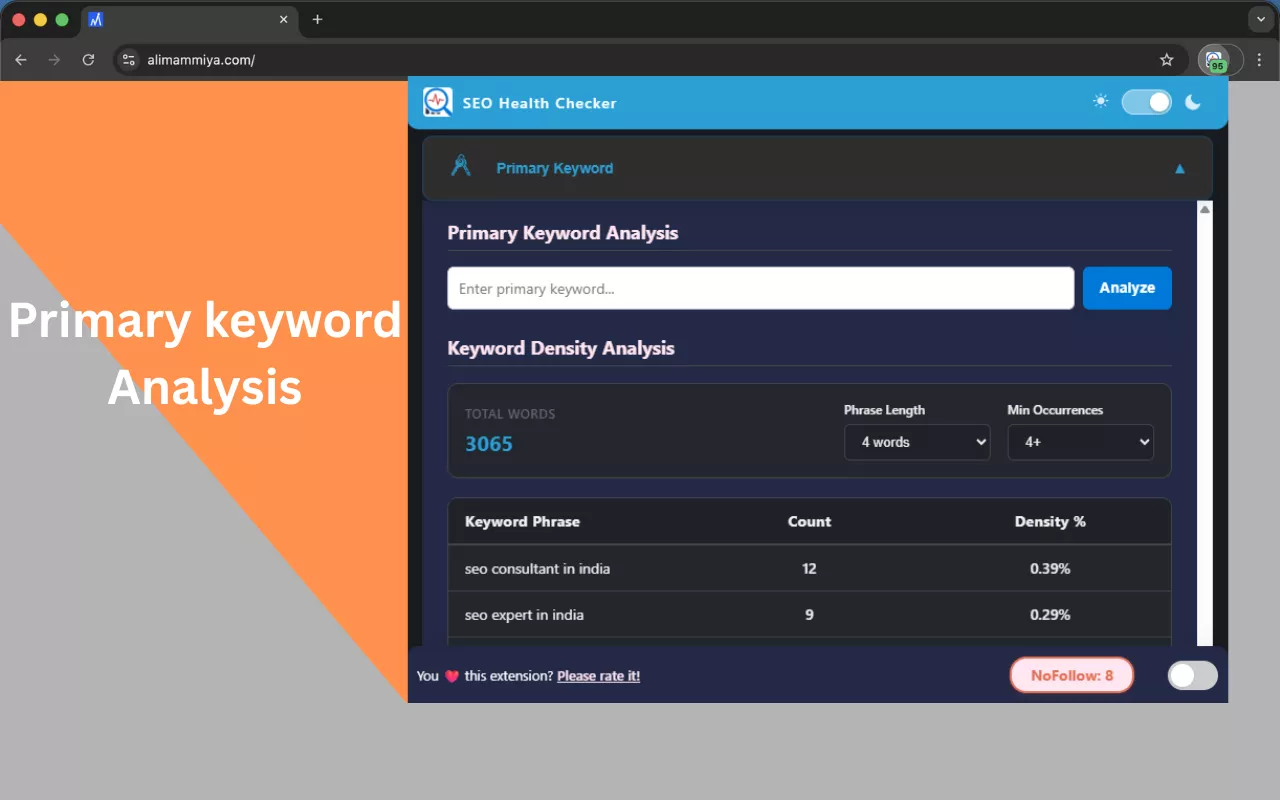
Task: Select the sun icon for light mode
Action: (1100, 100)
